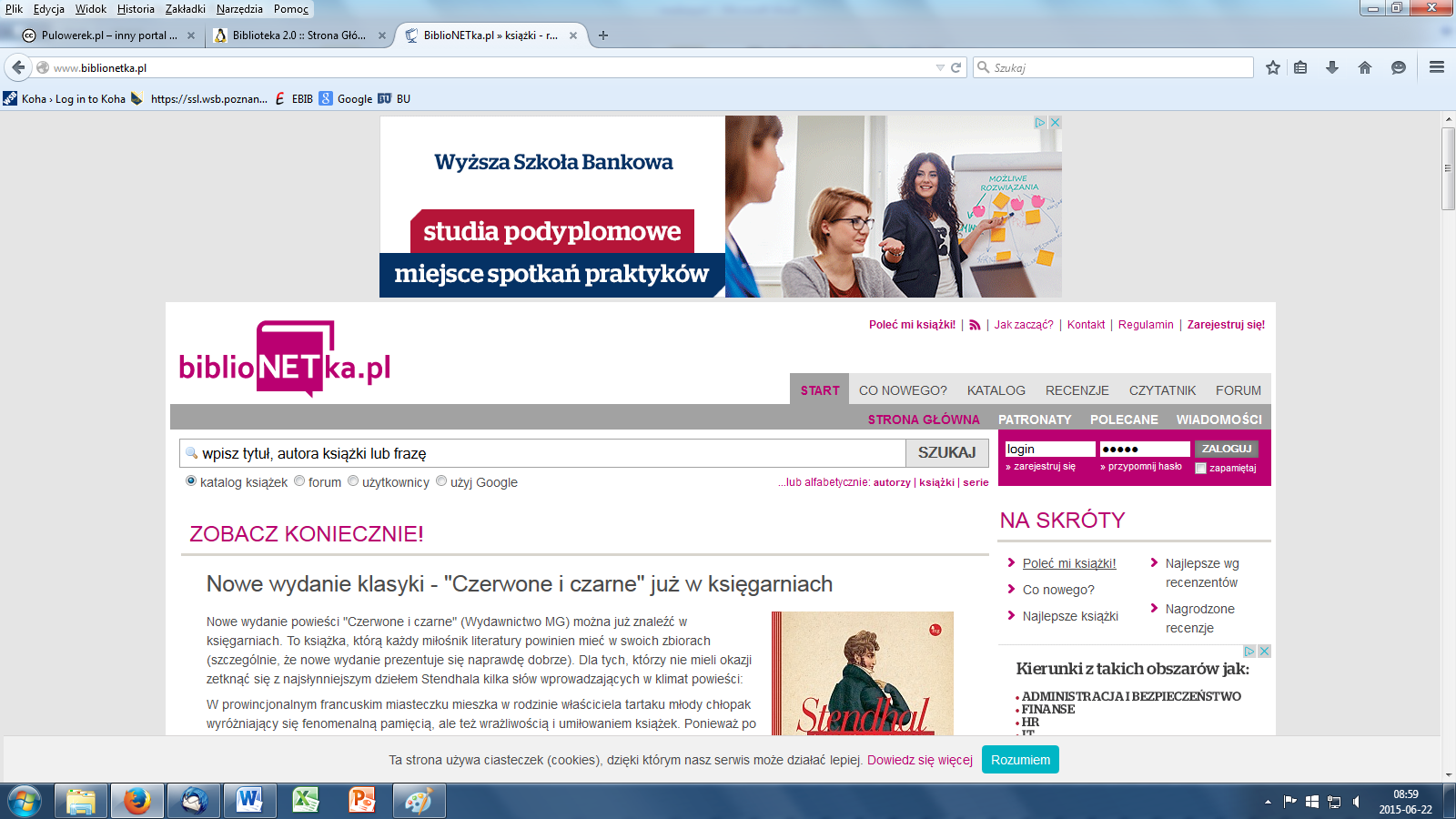Viewport: 1456px width, 819px height.
Task: Close the Pulowerek.pl tab
Action: pos(191,35)
